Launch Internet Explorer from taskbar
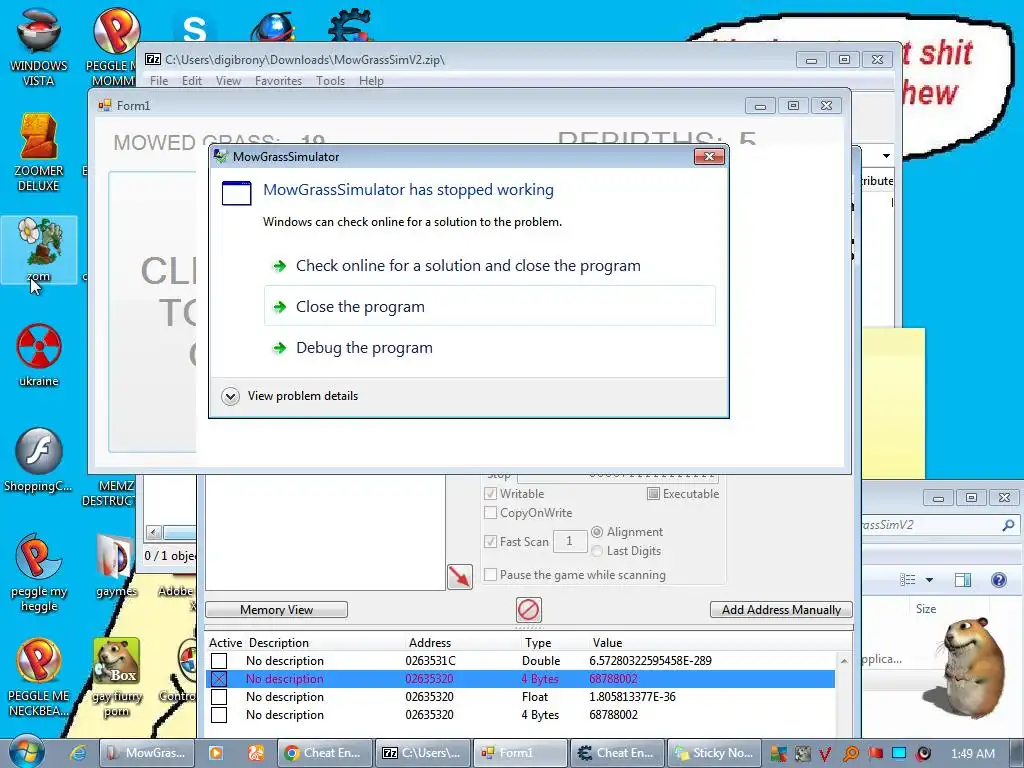 click(x=78, y=753)
